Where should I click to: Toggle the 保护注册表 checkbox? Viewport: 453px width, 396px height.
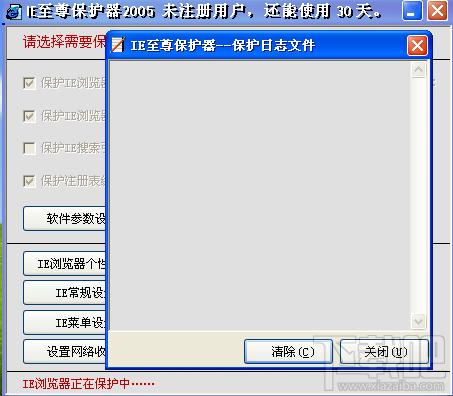coord(29,181)
